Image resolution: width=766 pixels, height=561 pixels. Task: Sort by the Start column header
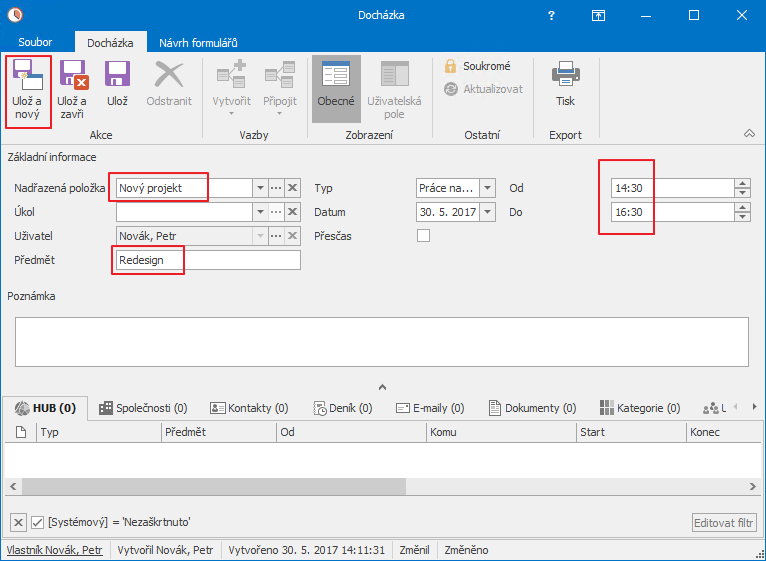pos(632,432)
